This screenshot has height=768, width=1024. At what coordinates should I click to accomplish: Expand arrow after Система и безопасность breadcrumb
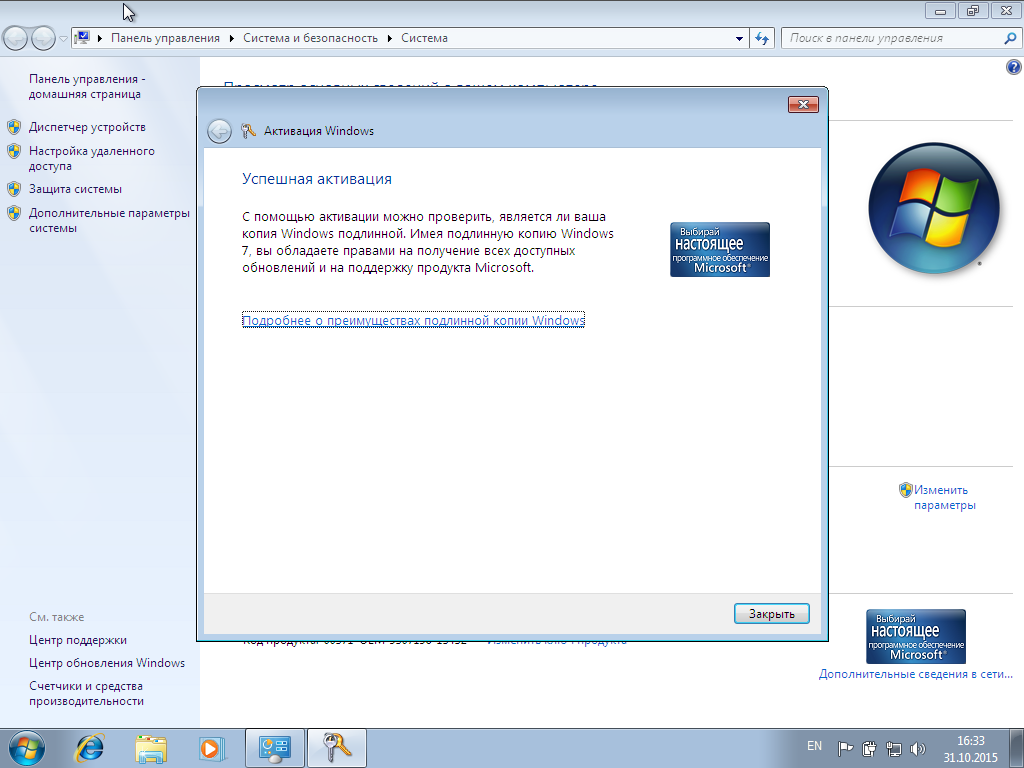coord(389,39)
